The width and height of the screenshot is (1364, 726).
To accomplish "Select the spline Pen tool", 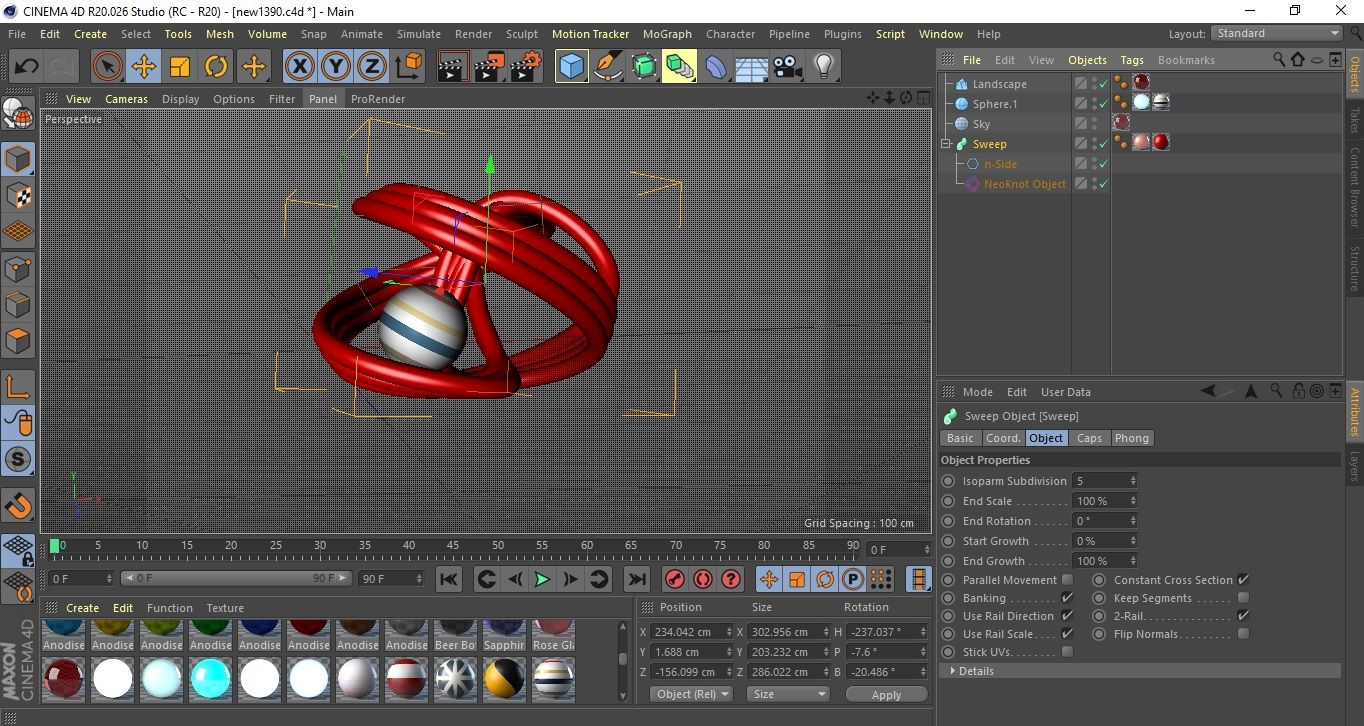I will coord(607,67).
